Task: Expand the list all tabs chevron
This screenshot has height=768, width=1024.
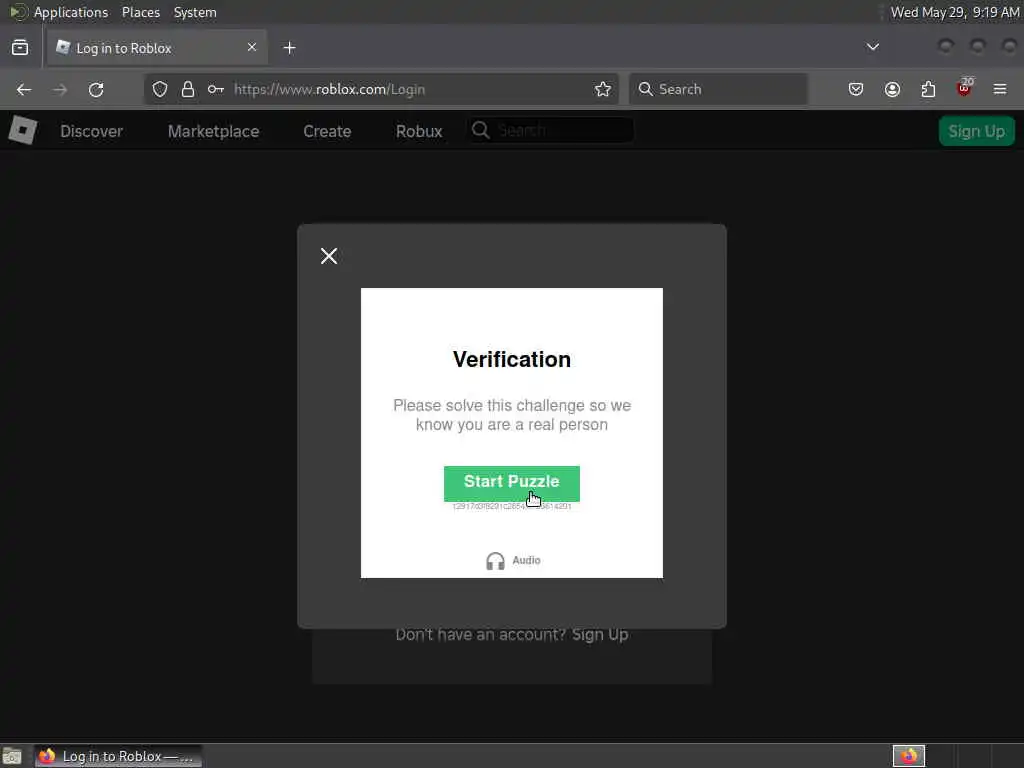Action: pos(872,47)
